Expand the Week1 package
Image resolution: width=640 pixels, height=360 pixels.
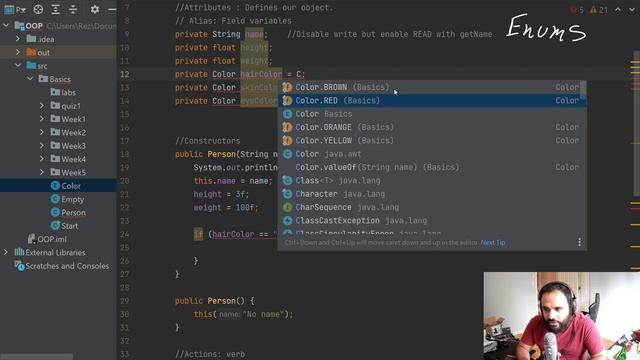coord(42,119)
